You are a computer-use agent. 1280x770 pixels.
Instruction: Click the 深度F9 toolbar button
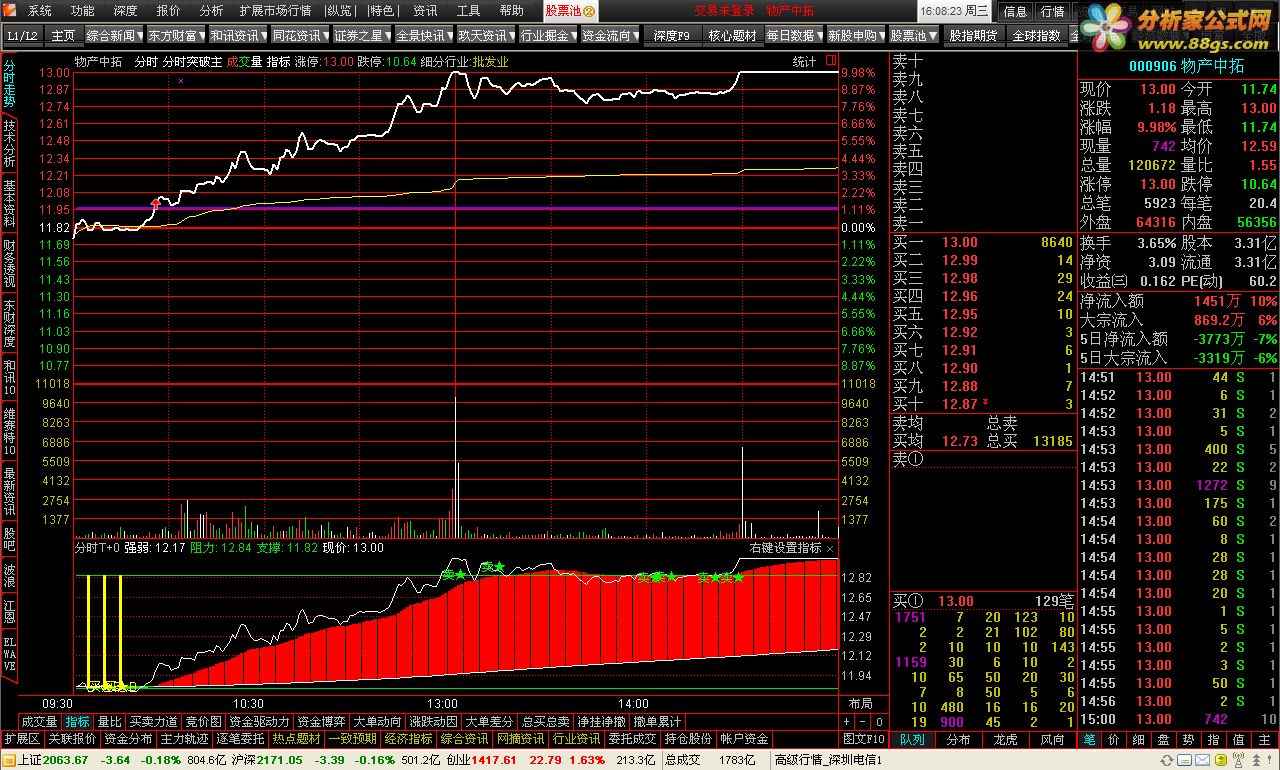[672, 36]
